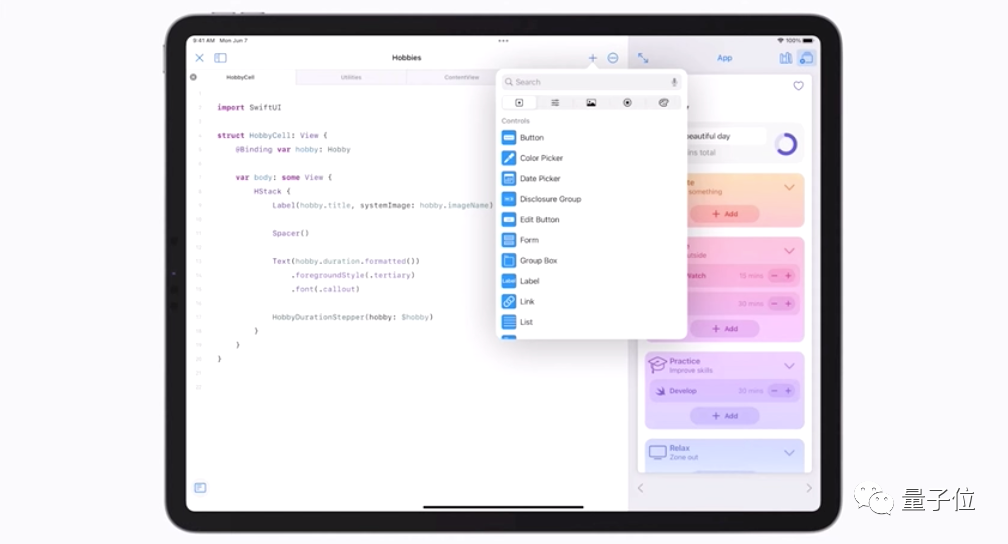Open the console icon at bottom left
The width and height of the screenshot is (1008, 544).
click(x=200, y=488)
